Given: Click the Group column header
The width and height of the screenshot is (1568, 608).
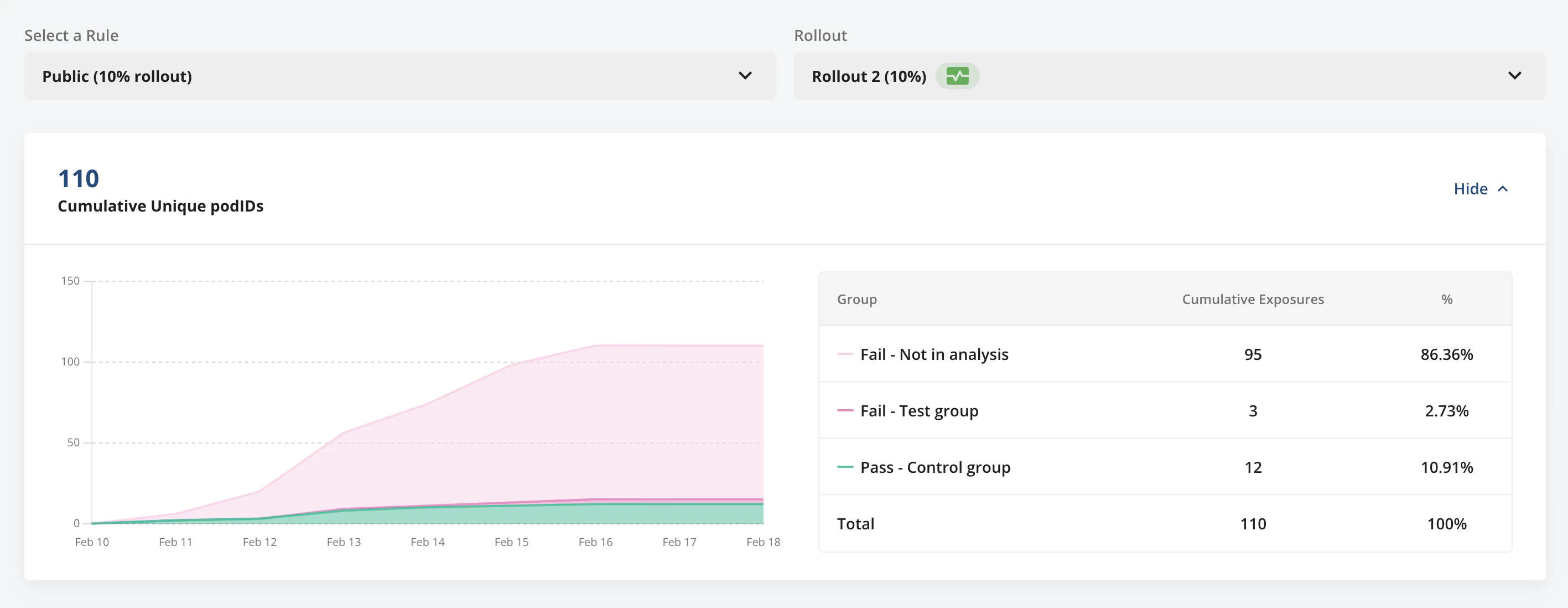Looking at the screenshot, I should [856, 299].
